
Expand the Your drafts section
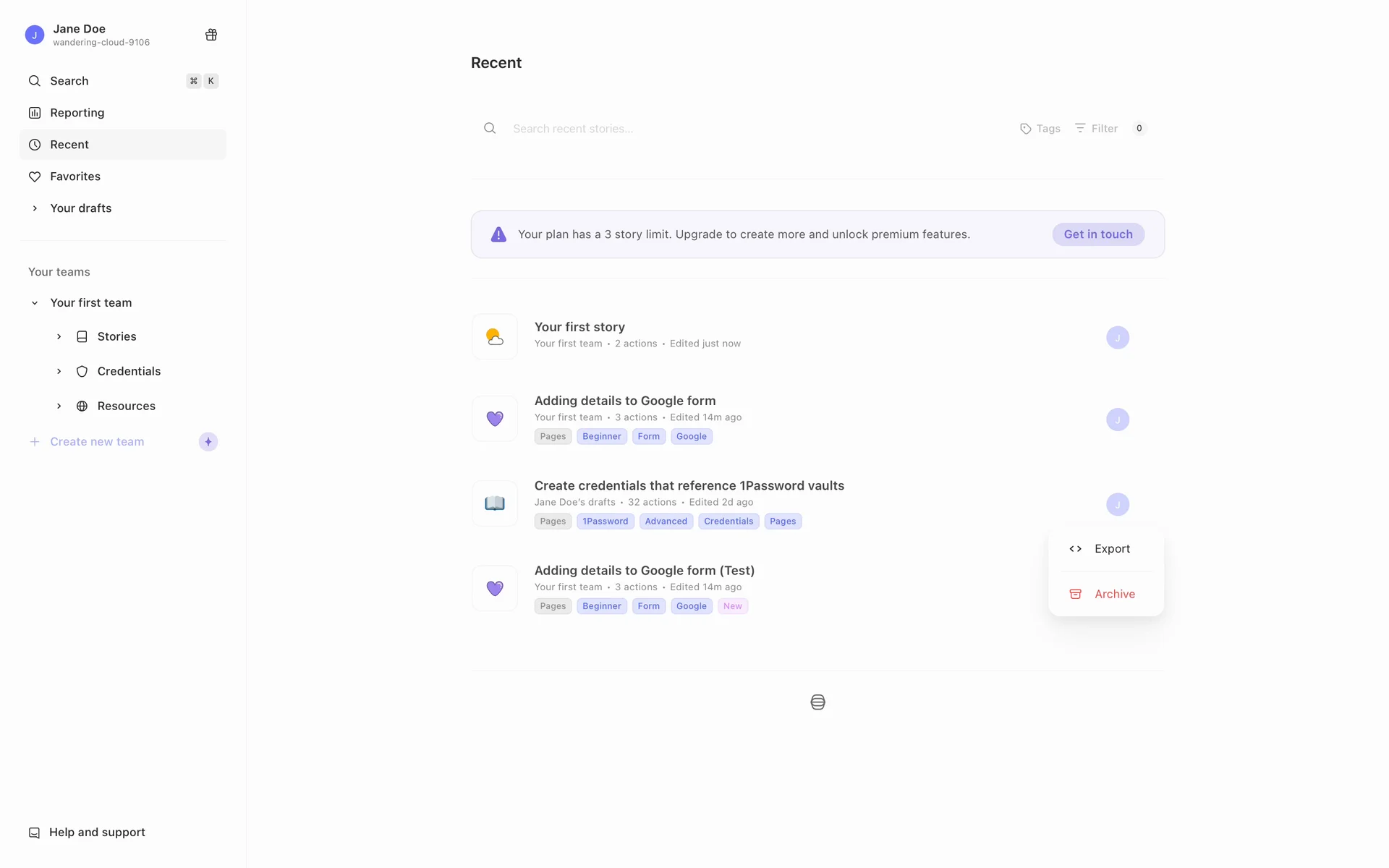point(35,208)
